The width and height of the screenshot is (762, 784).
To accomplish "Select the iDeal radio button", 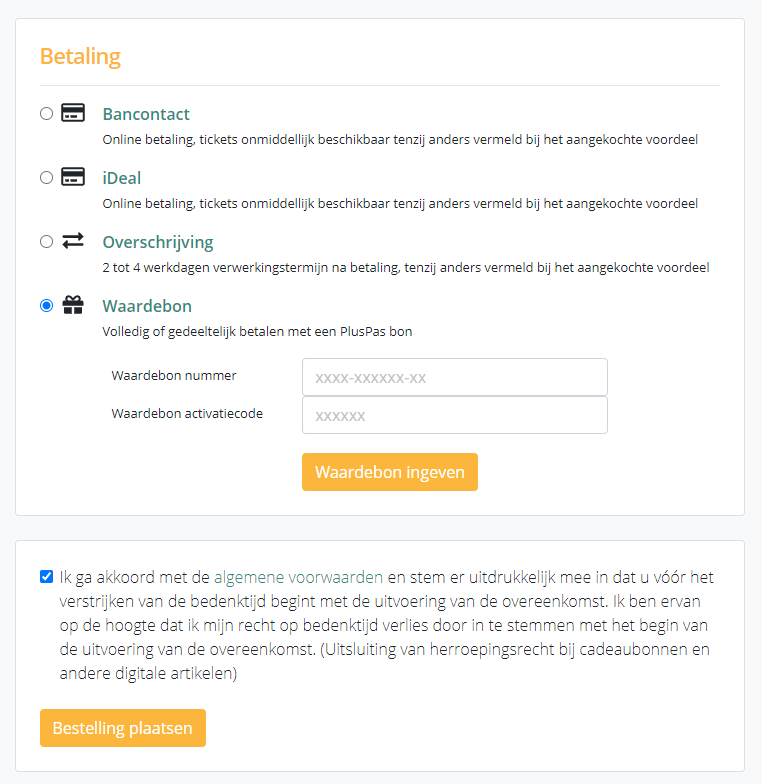I will [46, 177].
